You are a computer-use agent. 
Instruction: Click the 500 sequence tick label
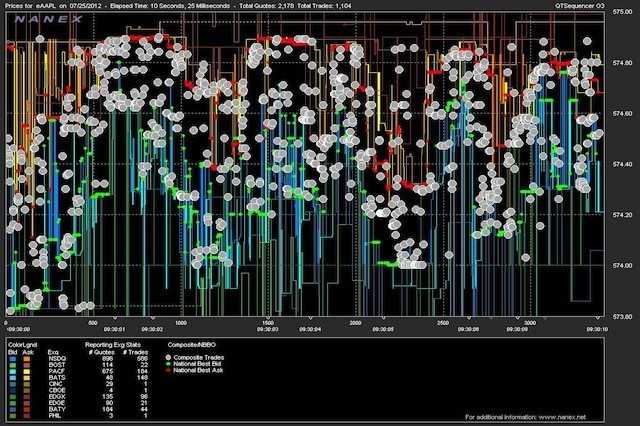pos(93,323)
